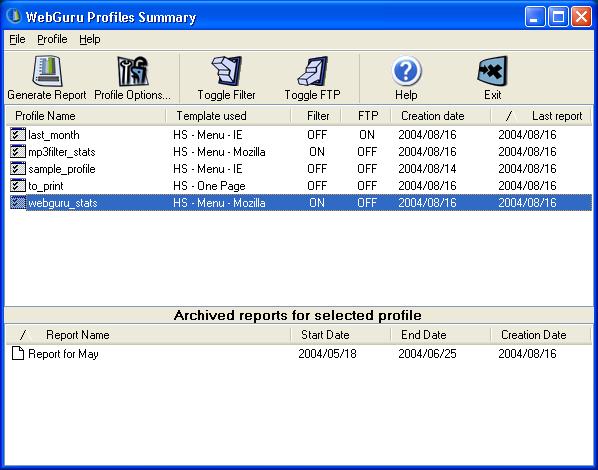Image resolution: width=598 pixels, height=470 pixels.
Task: Click the webguru_stats profile icon
Action: 18,203
